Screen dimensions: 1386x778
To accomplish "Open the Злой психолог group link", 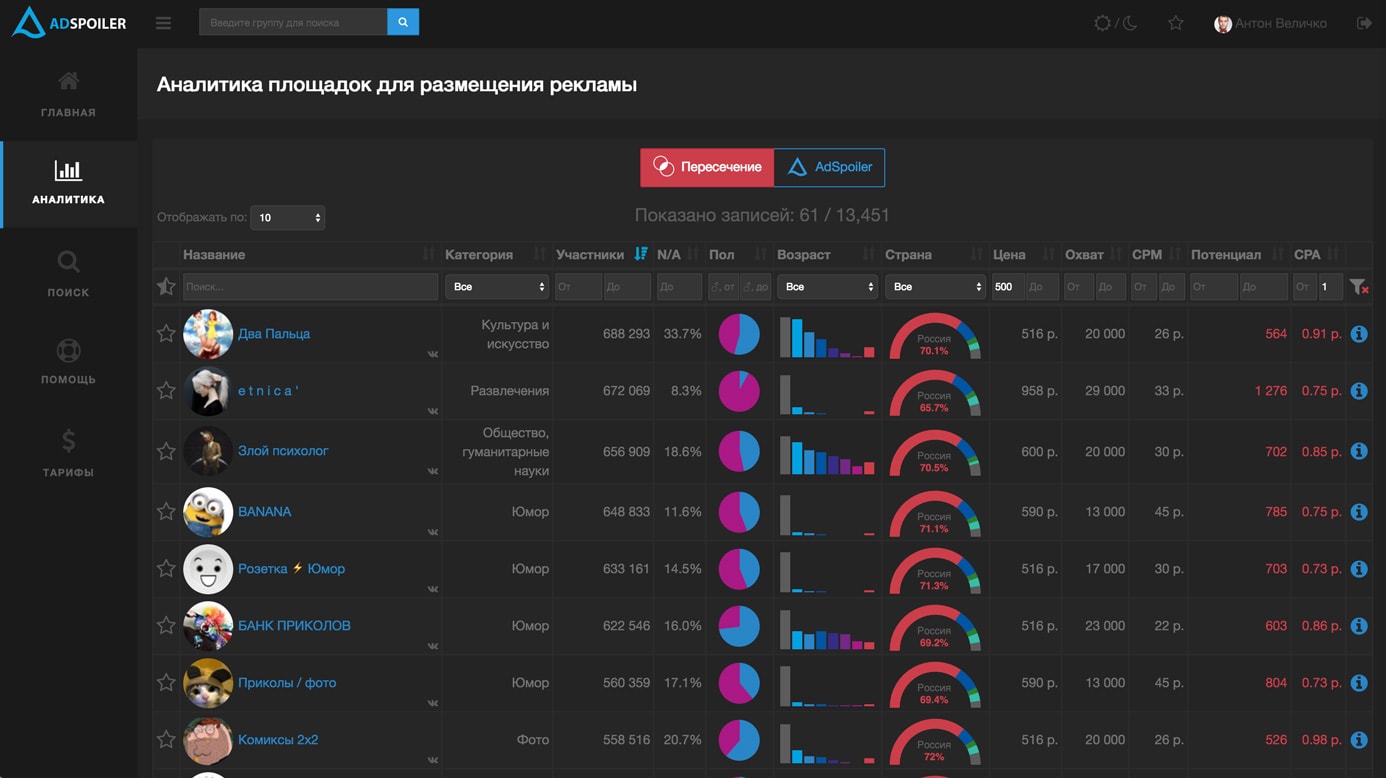I will (283, 451).
